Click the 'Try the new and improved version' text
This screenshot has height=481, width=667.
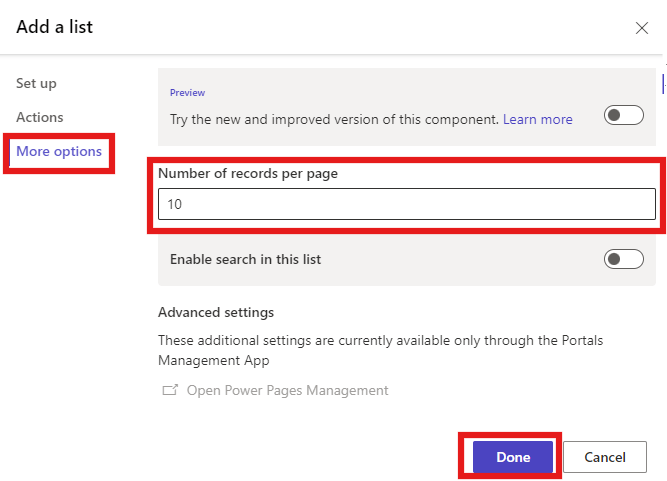pos(333,119)
